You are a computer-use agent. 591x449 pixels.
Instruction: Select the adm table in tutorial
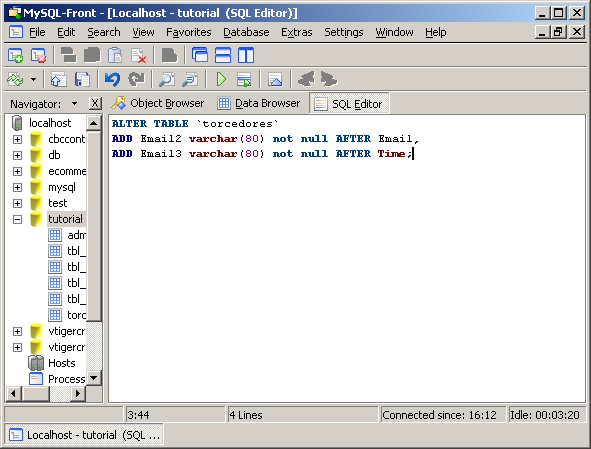(77, 235)
